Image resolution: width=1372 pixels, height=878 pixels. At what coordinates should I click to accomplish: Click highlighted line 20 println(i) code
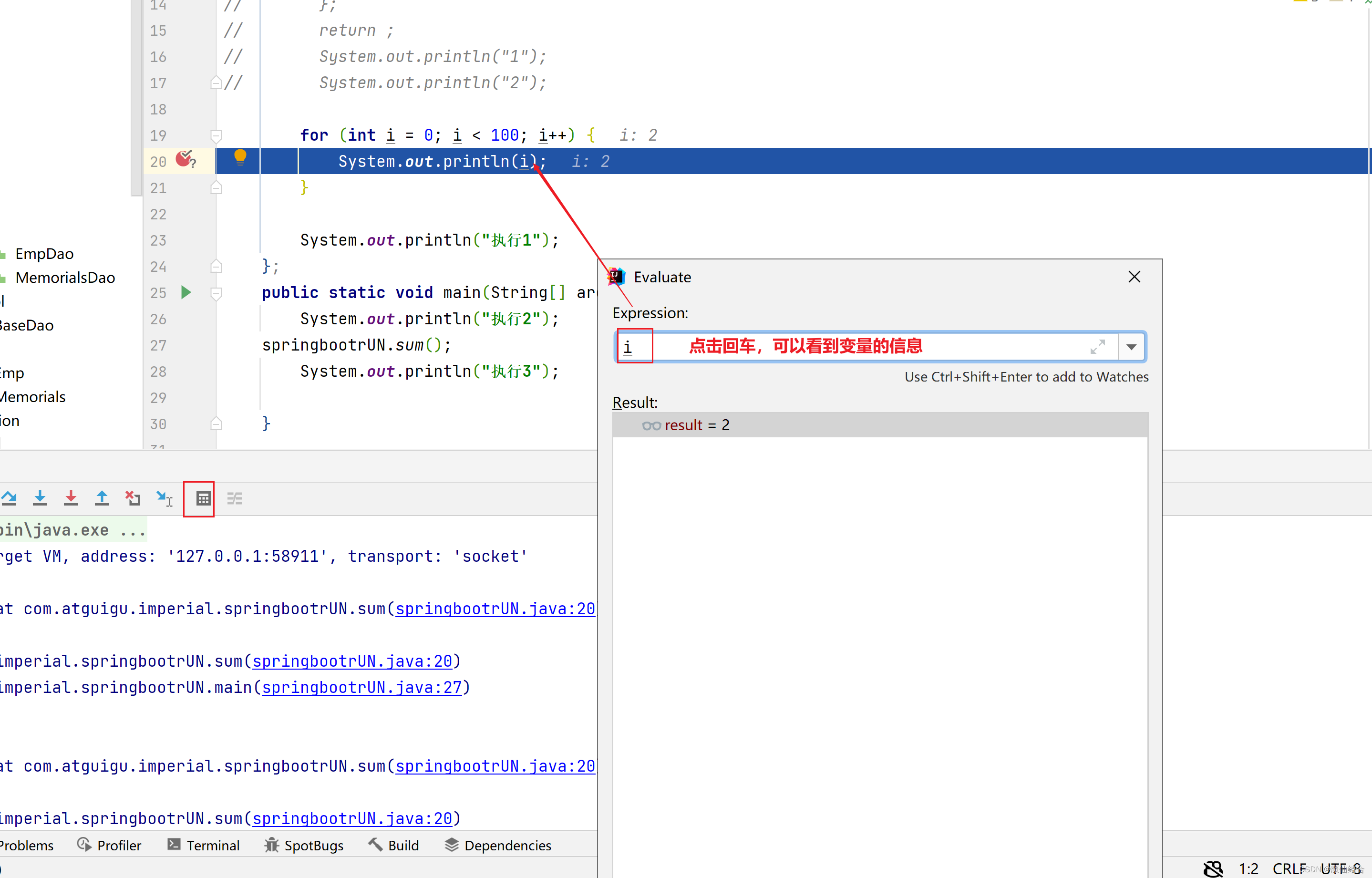coord(443,161)
